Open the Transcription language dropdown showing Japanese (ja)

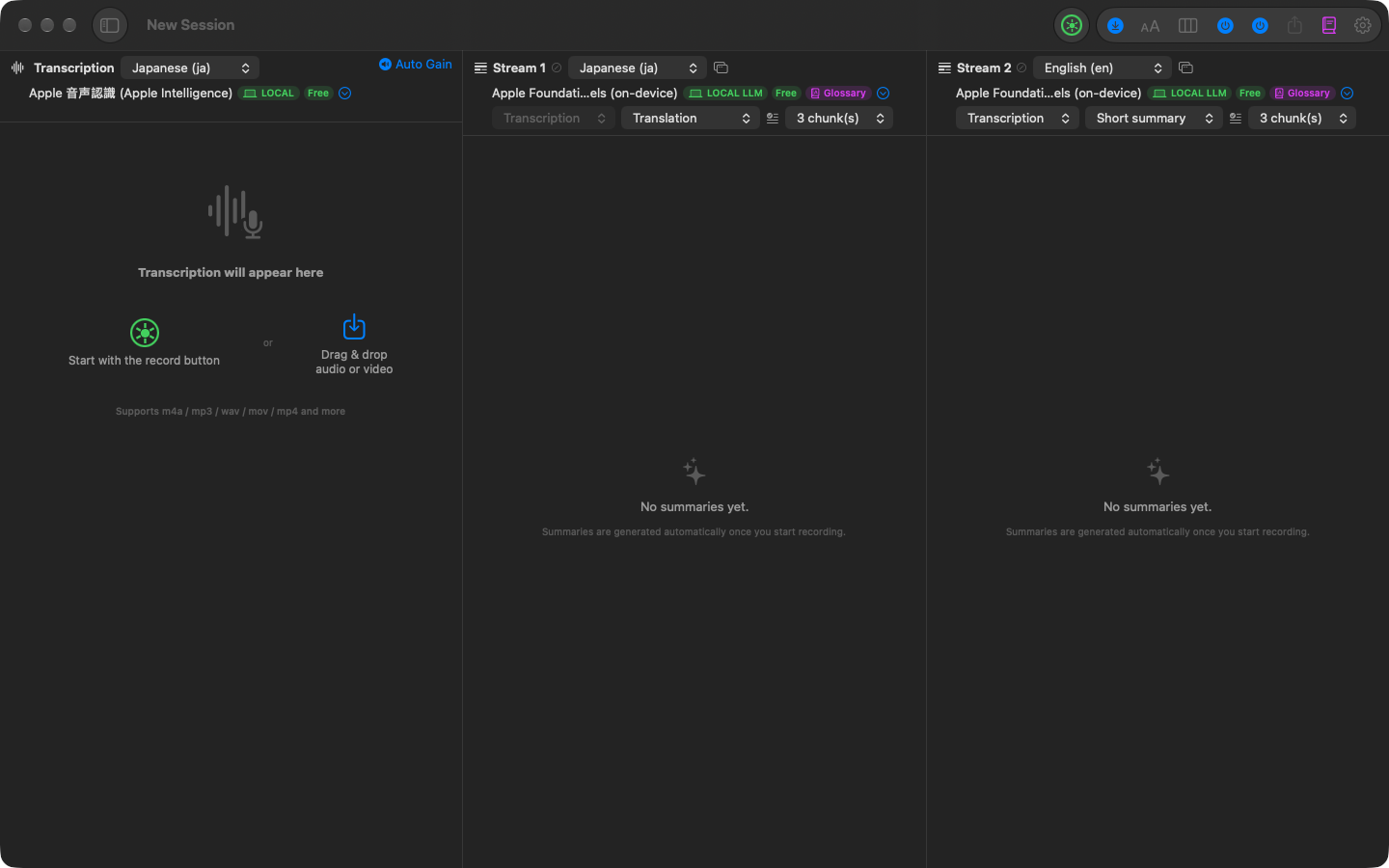point(190,68)
